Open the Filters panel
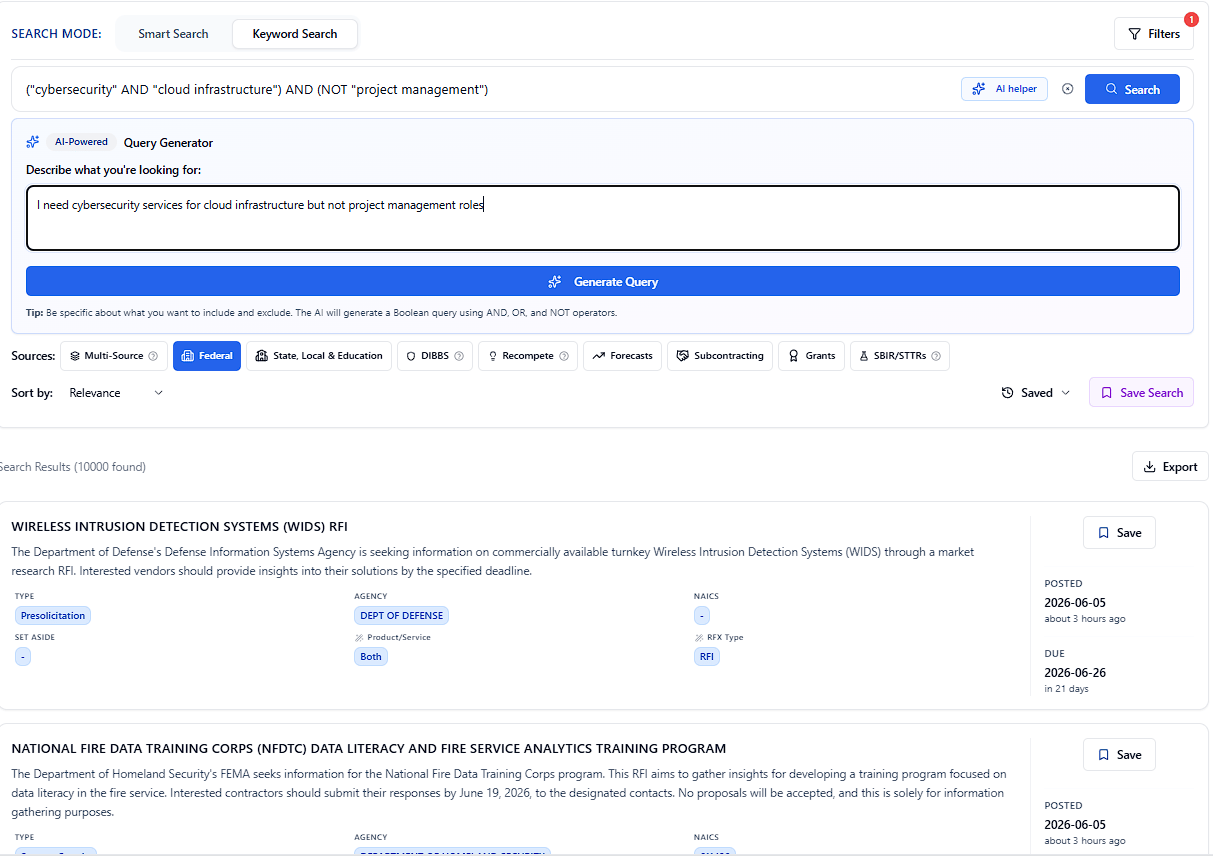The width and height of the screenshot is (1213, 856). (1154, 34)
